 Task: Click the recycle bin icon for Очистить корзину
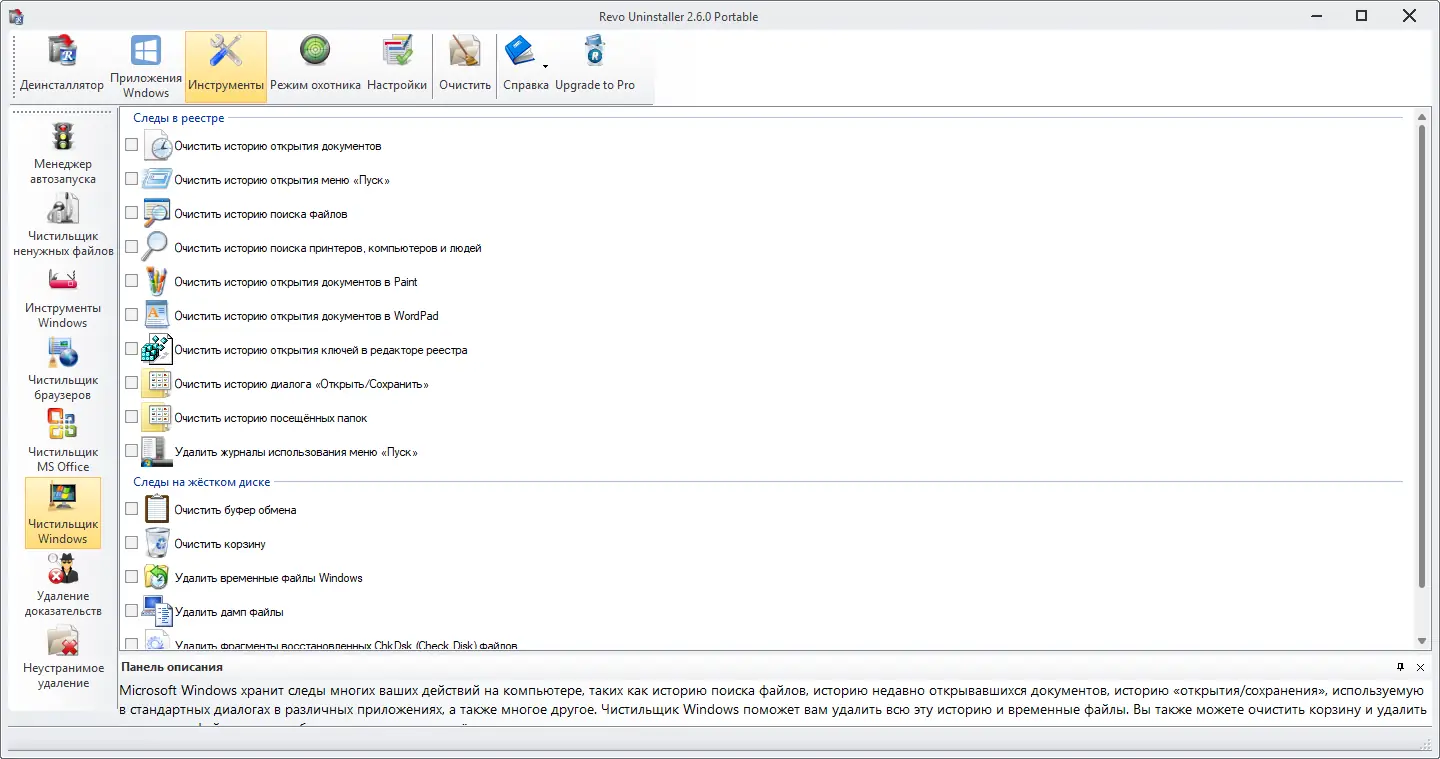157,543
